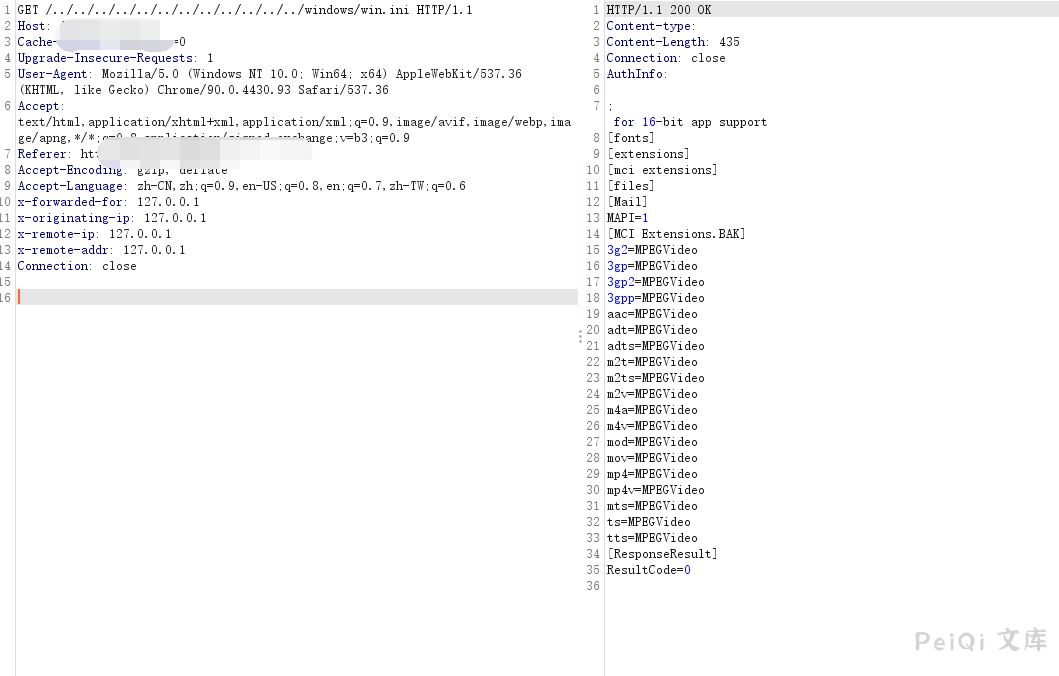Click the x-remote-addr header line
Screen dimensions: 1059x676
pos(101,250)
